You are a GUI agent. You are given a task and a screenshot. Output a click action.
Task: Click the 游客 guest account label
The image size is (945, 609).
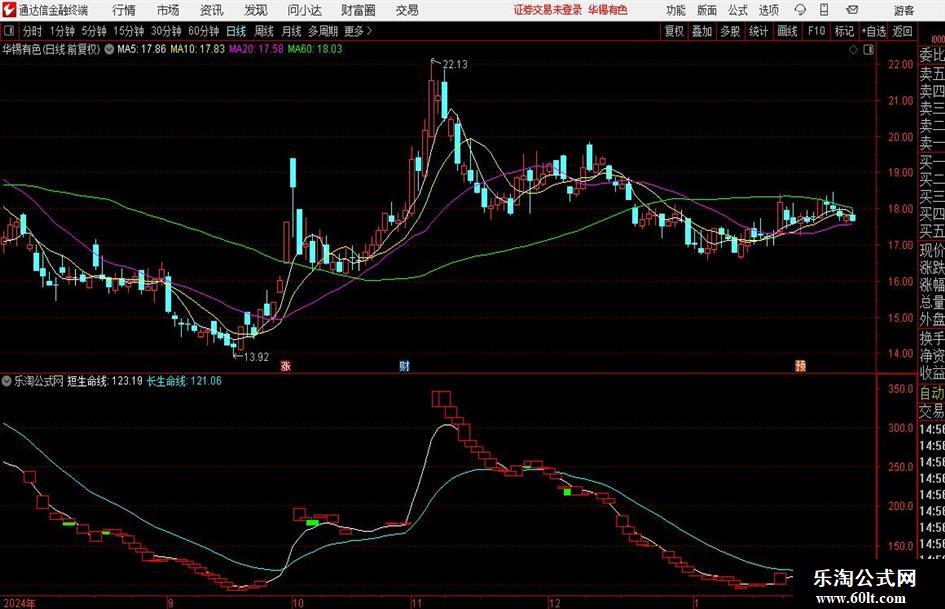[x=904, y=10]
